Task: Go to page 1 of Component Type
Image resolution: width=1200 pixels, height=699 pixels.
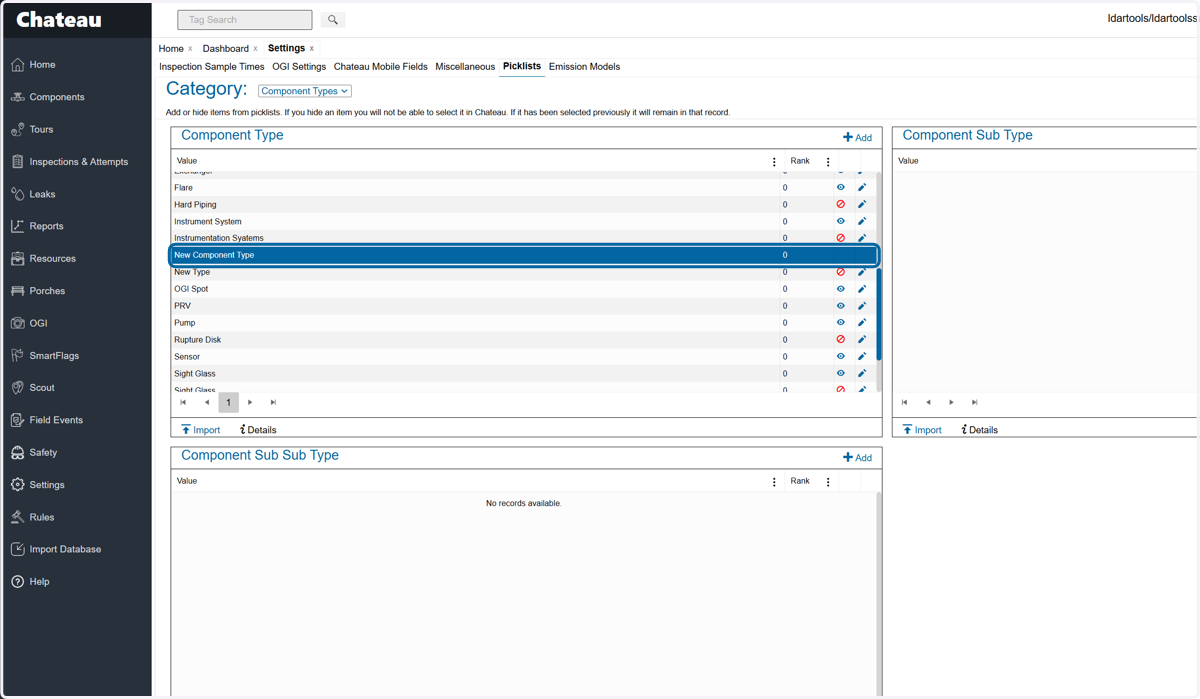Action: pos(228,402)
